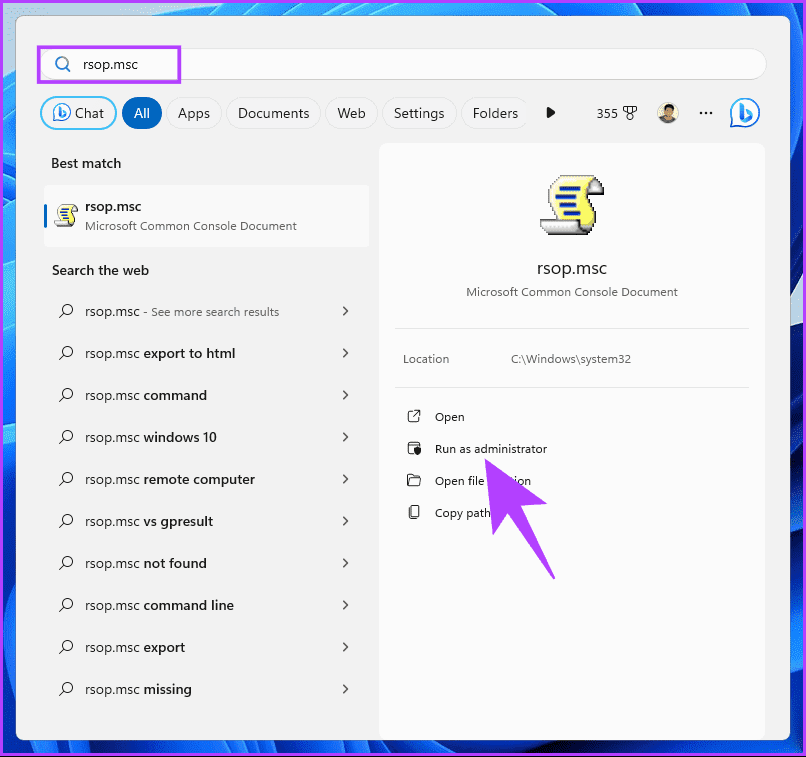Open the three-dot options menu

(x=706, y=113)
